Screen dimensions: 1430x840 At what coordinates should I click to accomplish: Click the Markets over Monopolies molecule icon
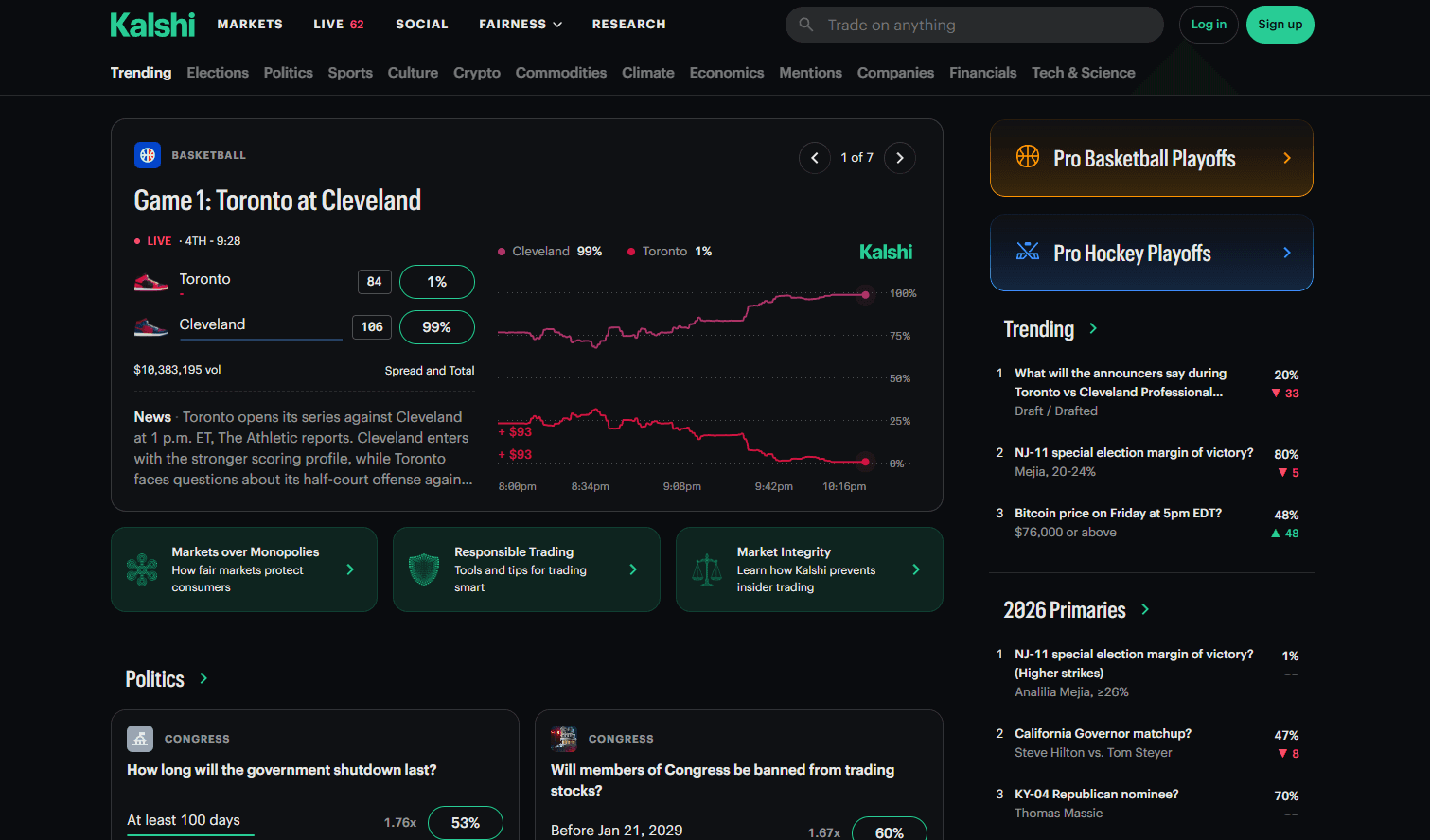point(142,569)
